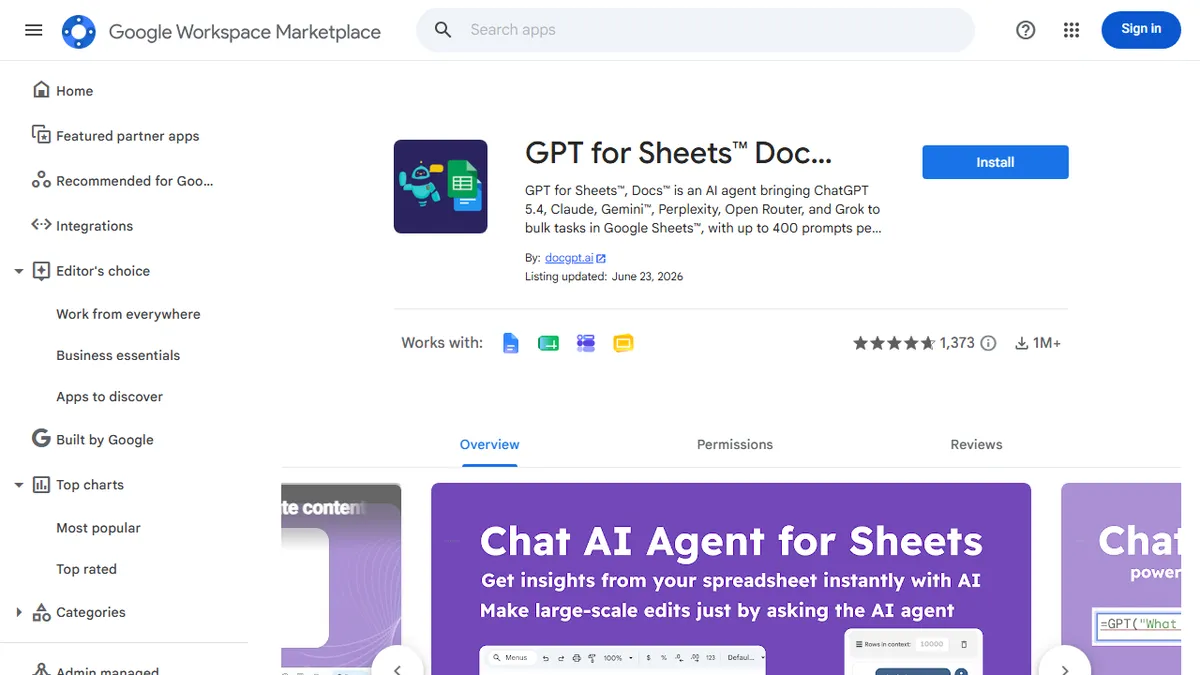Click the Google Slides works-with icon
The image size is (1200, 675).
623,343
